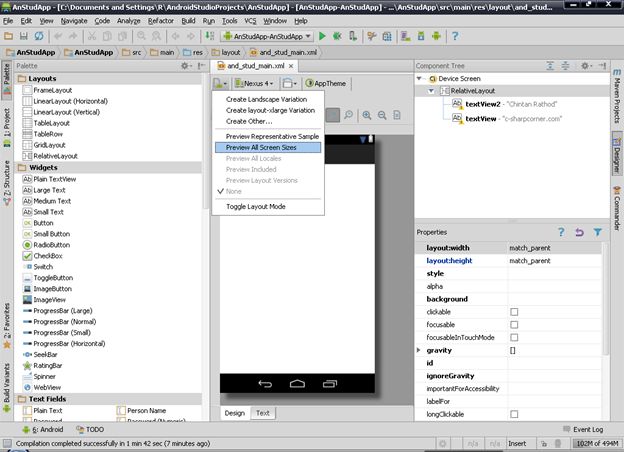
Task: Toggle the focusable checkbox
Action: (514, 325)
